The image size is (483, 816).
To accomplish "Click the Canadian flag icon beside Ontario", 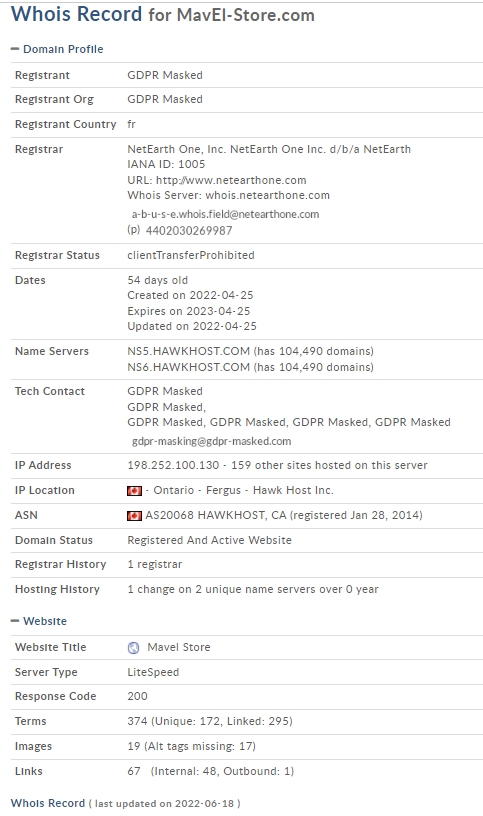I will click(x=134, y=491).
